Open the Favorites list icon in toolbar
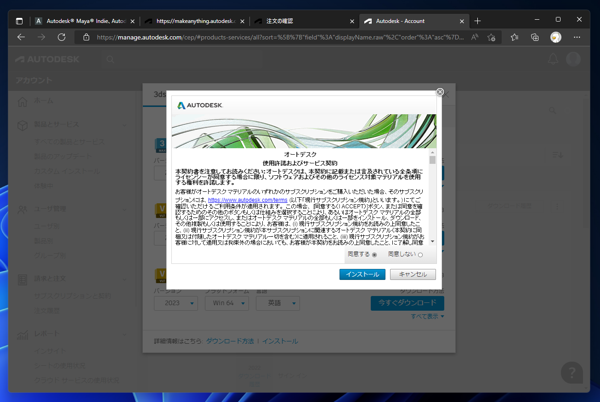The image size is (600, 402). point(514,37)
